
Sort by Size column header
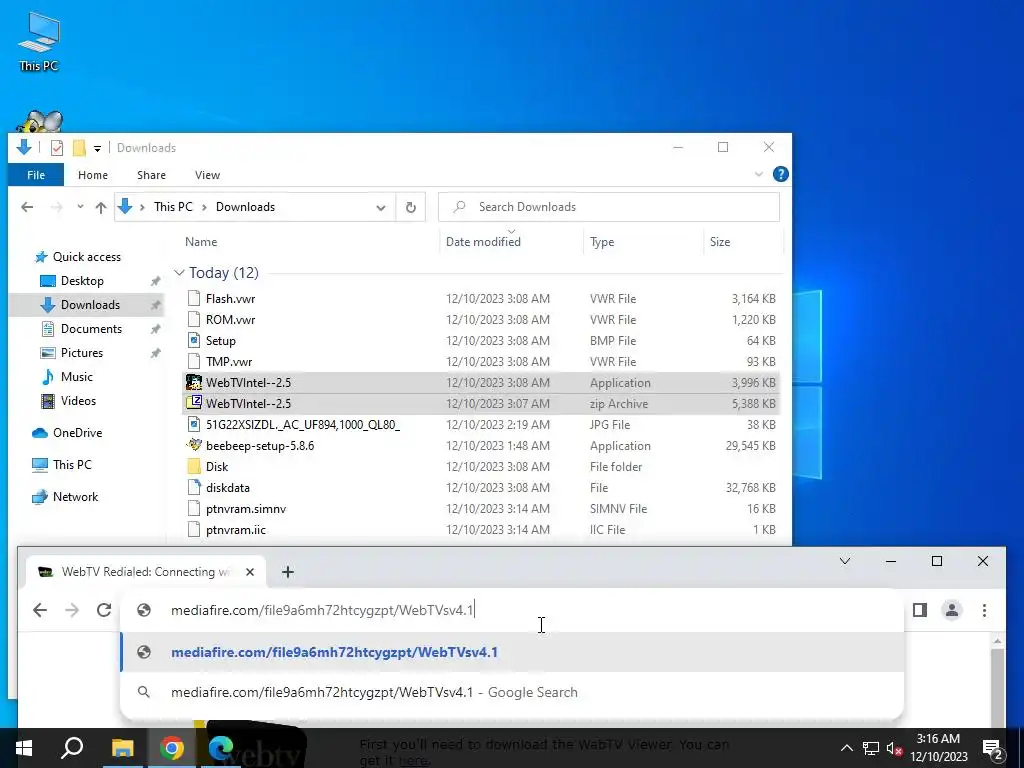[720, 242]
